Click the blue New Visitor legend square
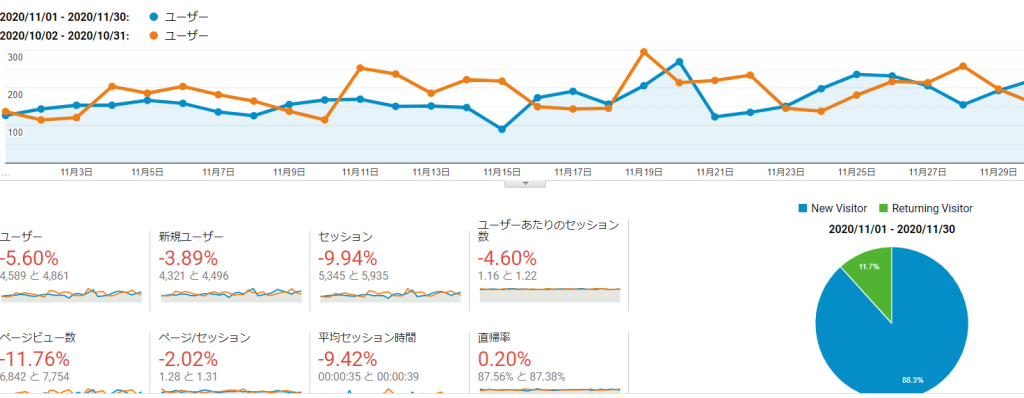This screenshot has width=1024, height=398. [803, 208]
